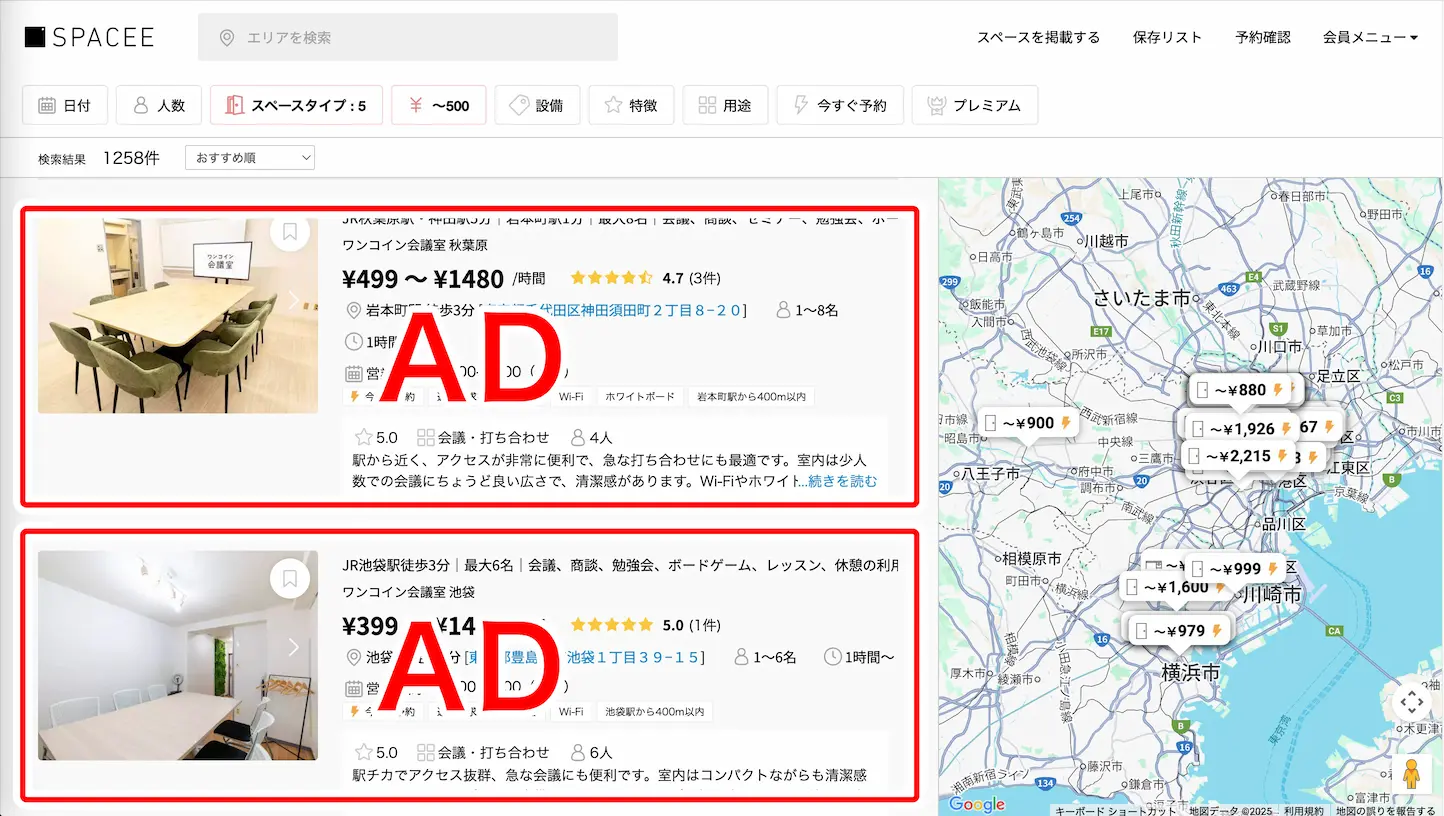Open the ¥〜500 price filter
This screenshot has width=1444, height=816.
click(x=438, y=104)
